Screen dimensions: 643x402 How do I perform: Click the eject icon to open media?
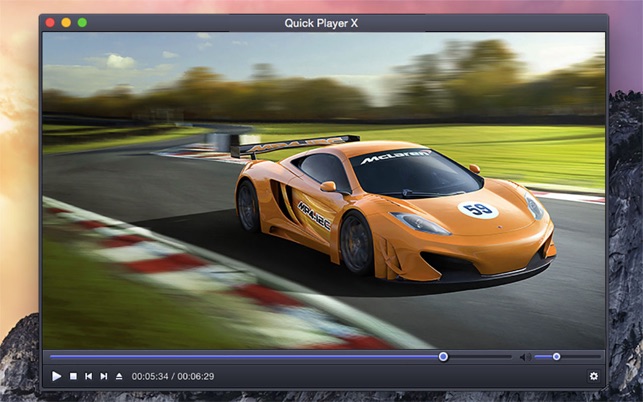pyautogui.click(x=118, y=376)
